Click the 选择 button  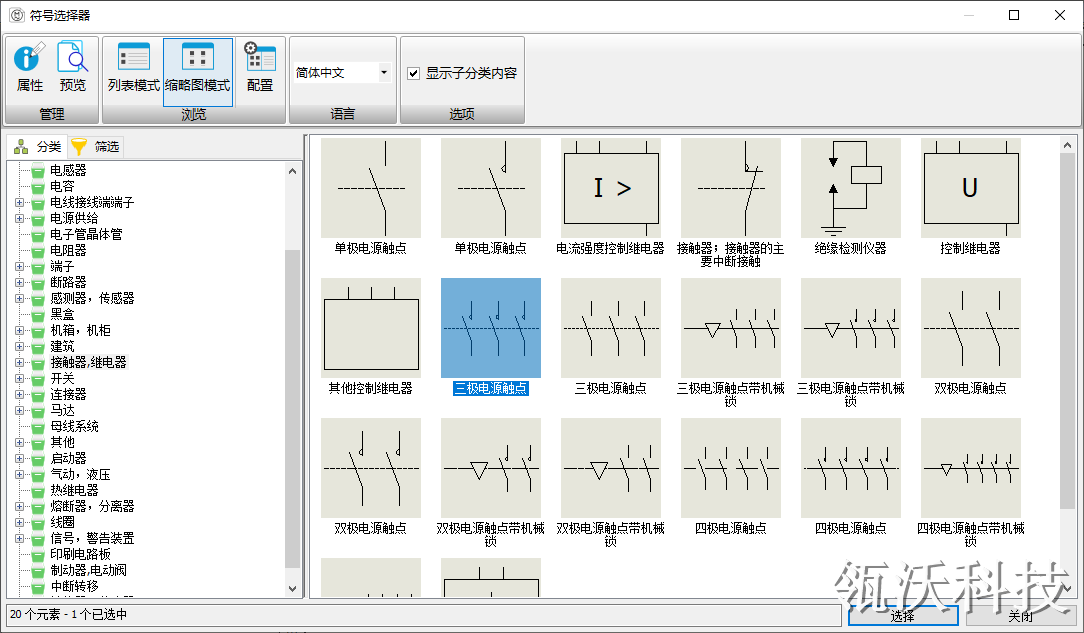pos(903,616)
